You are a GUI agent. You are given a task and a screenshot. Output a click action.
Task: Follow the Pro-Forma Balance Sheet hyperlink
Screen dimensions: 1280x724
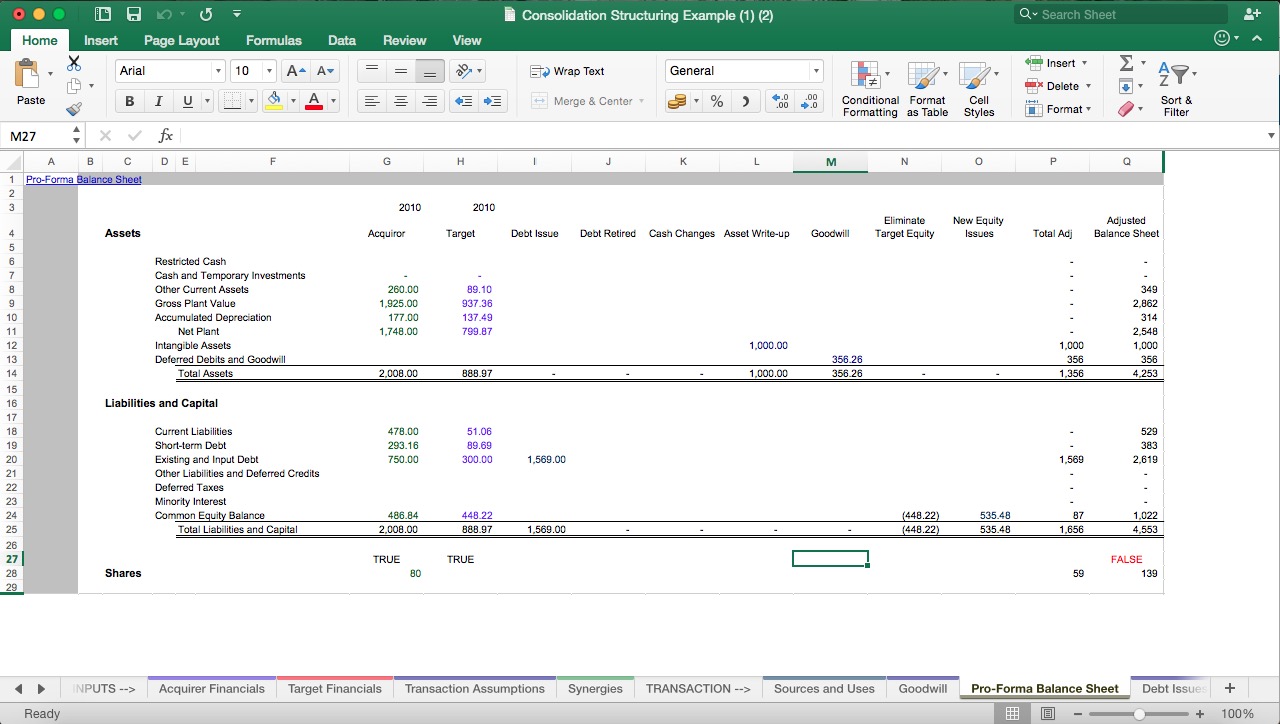click(x=83, y=179)
